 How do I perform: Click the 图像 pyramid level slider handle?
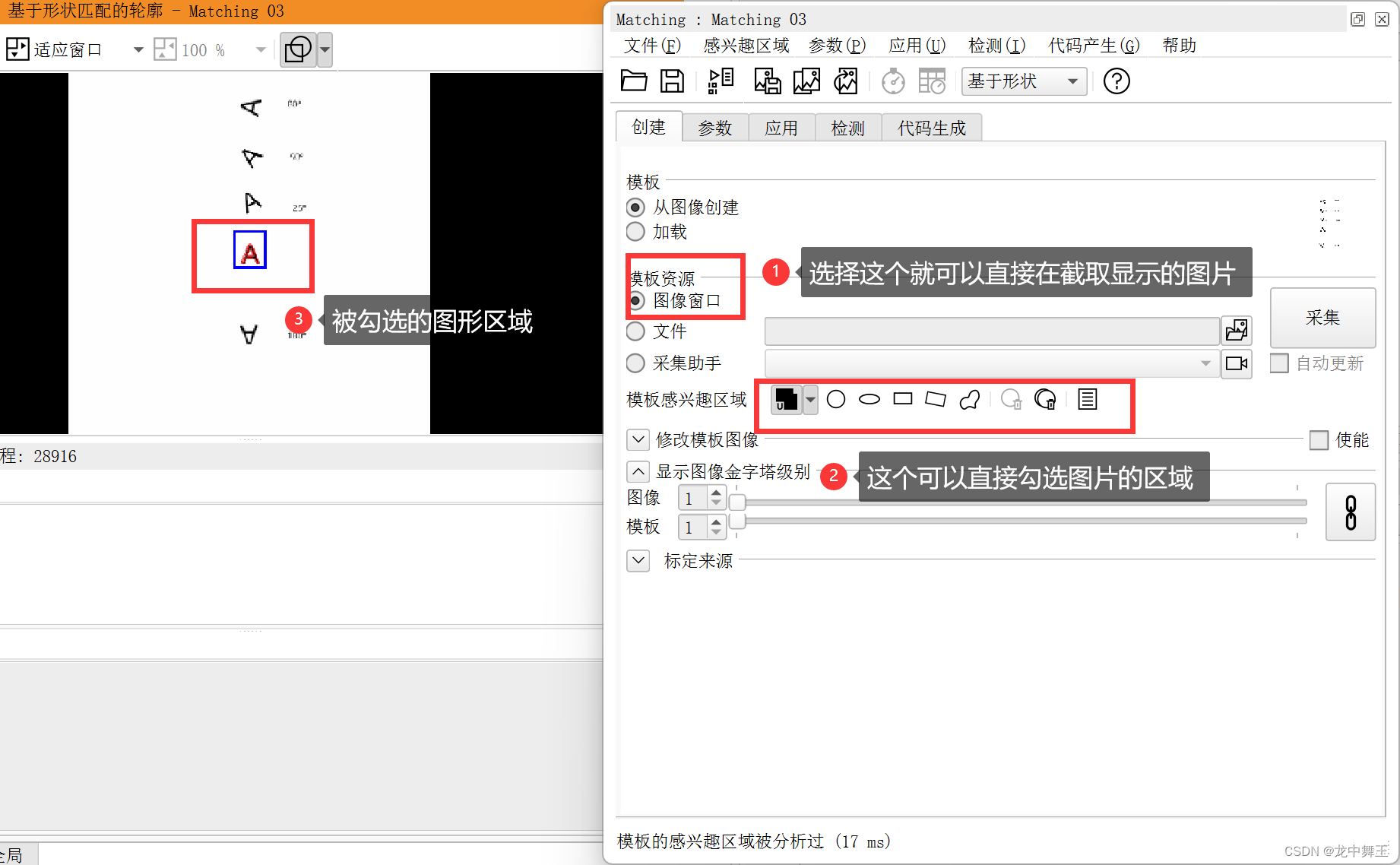coord(737,502)
